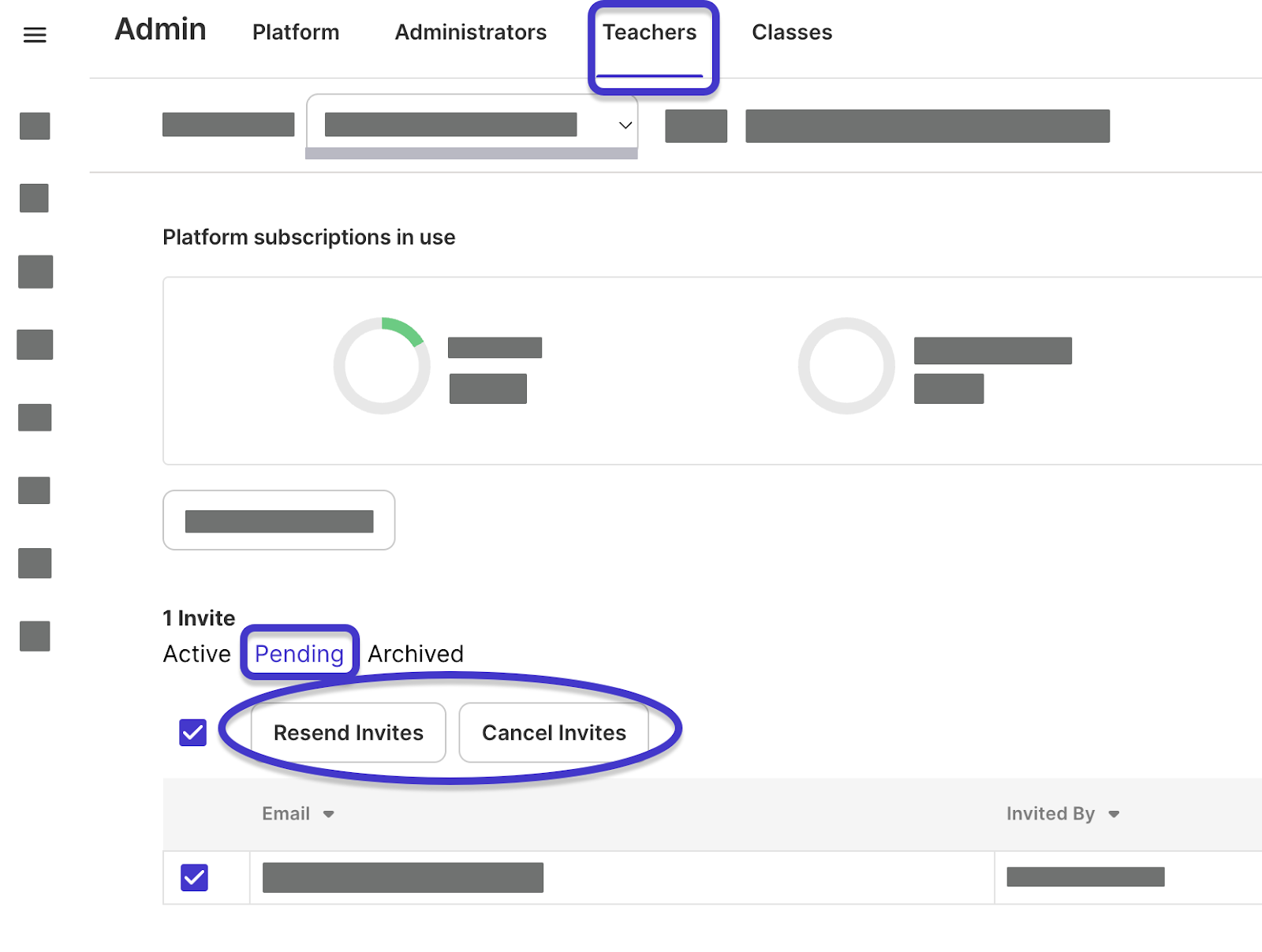Uncheck the pending invite row checkbox

(x=194, y=877)
